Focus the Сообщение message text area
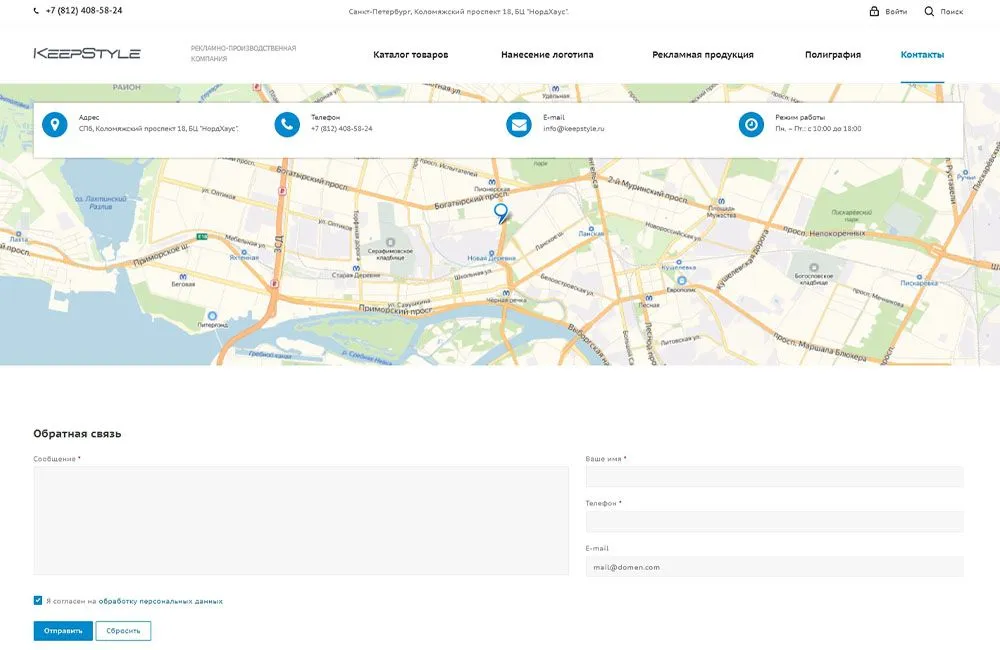Viewport: 1000px width, 650px height. point(301,520)
